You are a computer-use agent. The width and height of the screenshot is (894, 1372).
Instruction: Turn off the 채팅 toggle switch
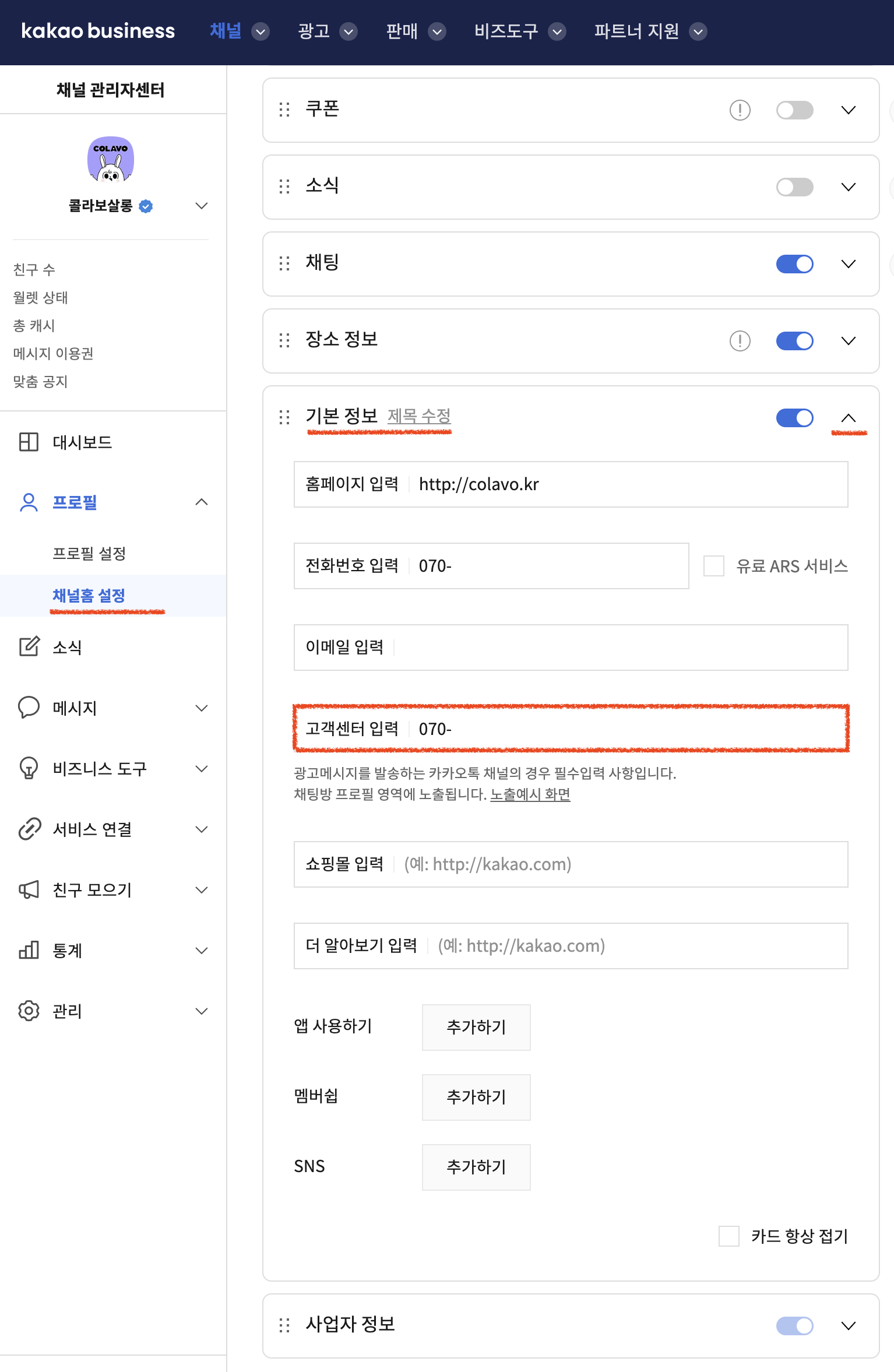coord(794,264)
